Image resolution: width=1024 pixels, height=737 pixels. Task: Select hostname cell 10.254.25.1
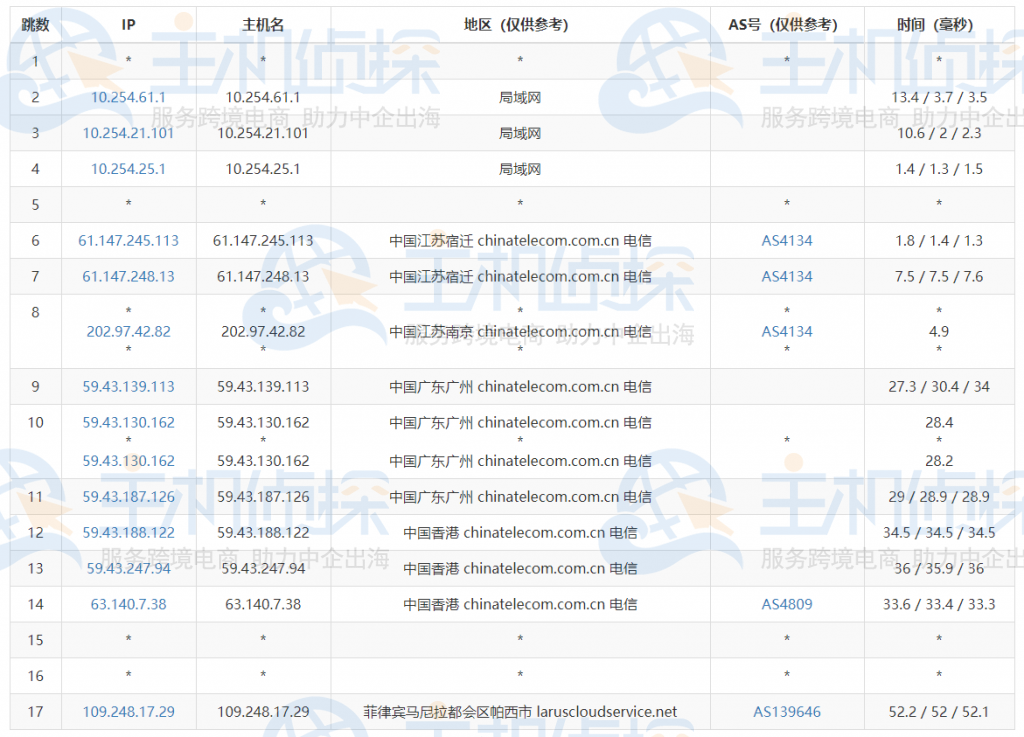[x=263, y=169]
